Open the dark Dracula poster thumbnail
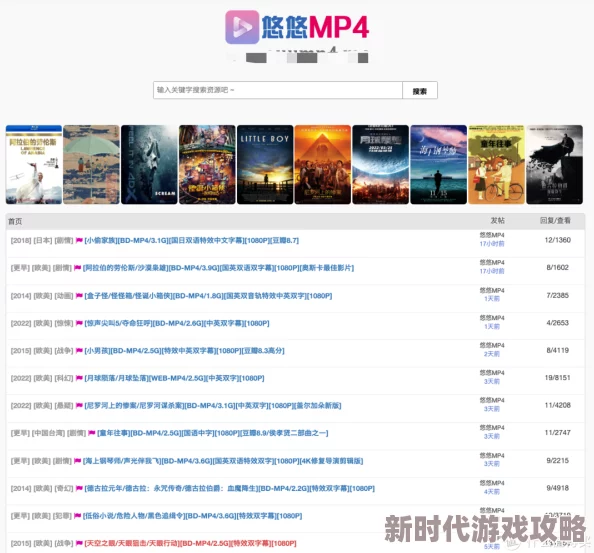The image size is (594, 553). (555, 164)
